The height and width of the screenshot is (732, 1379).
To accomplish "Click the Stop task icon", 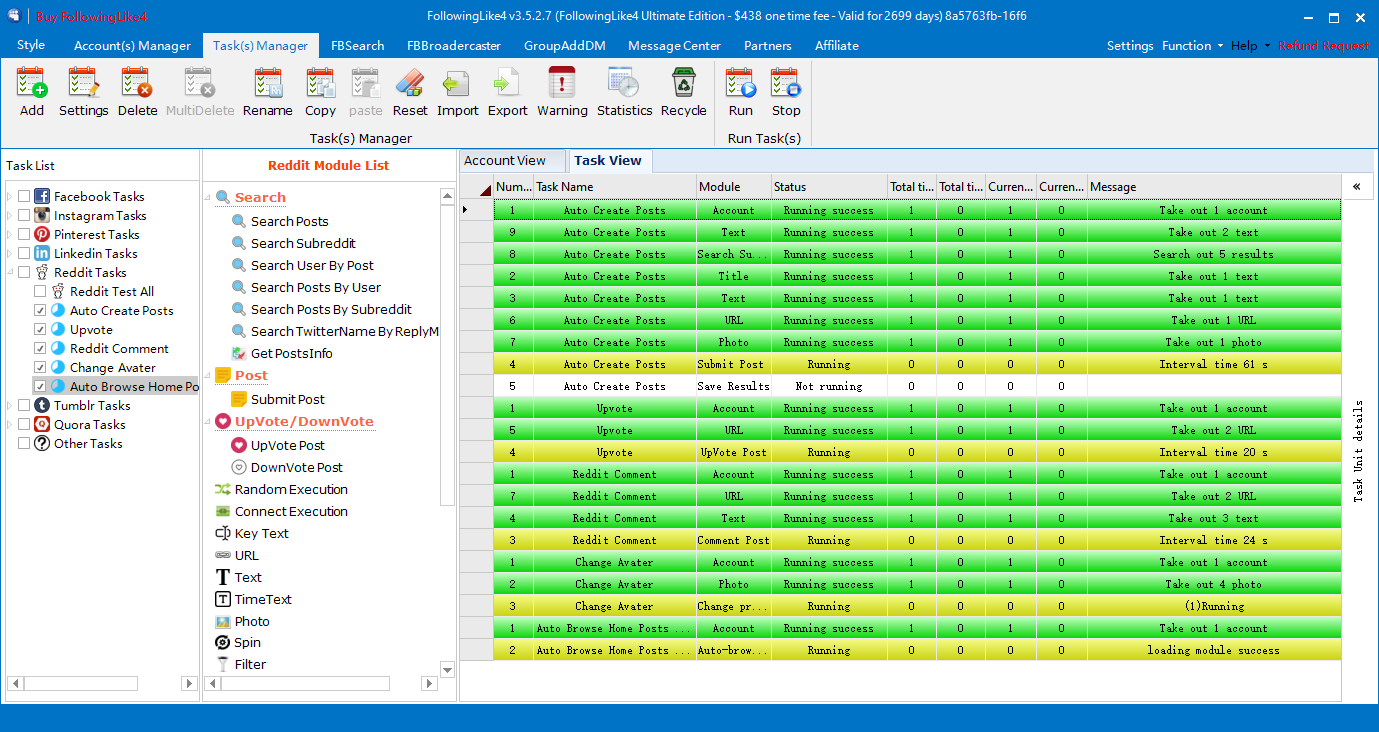I will pyautogui.click(x=786, y=83).
